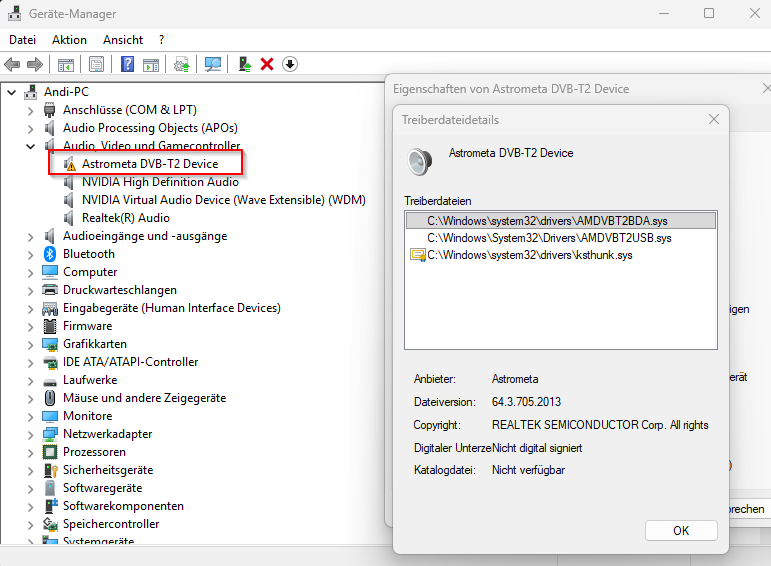This screenshot has height=566, width=771.
Task: Expand Audio Processing Objects (APOs) node
Action: click(x=30, y=129)
